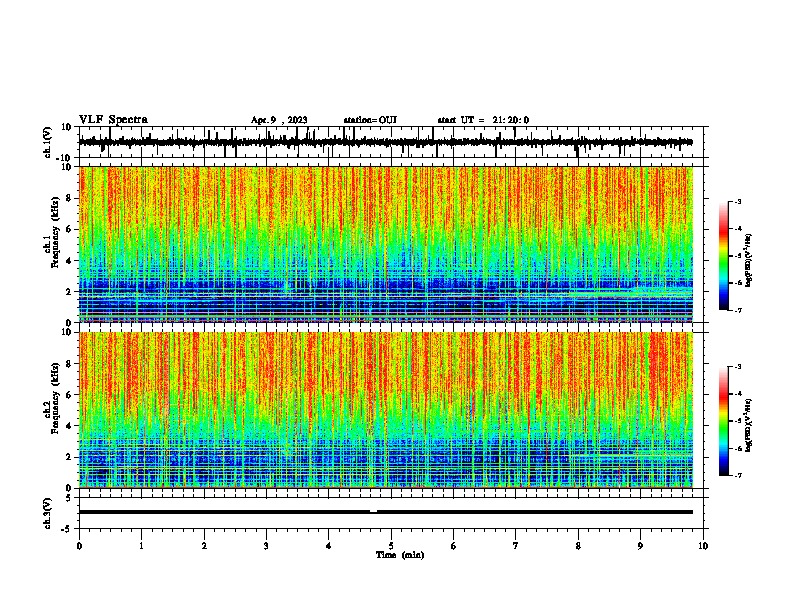The width and height of the screenshot is (792, 612).
Task: Click time axis tick label "3"
Action: point(266,546)
